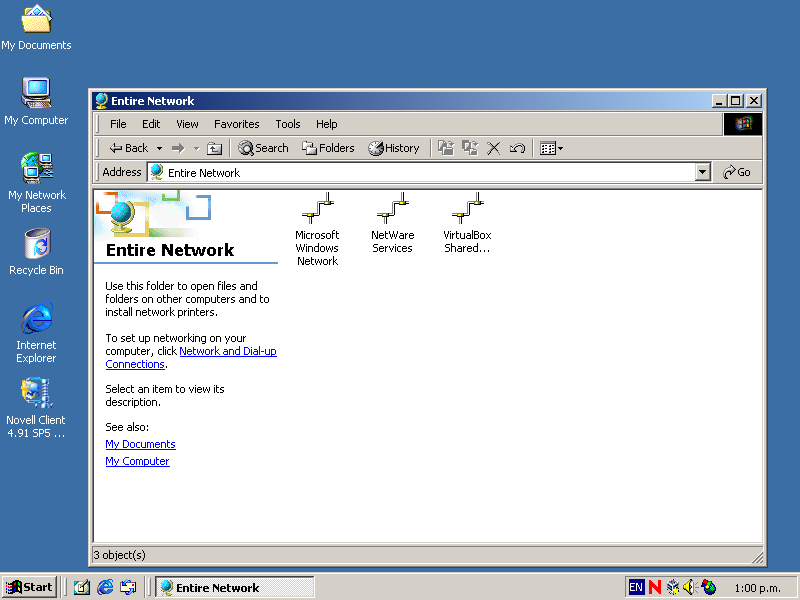Open Microsoft Windows Network icon
The image size is (800, 600).
(317, 229)
